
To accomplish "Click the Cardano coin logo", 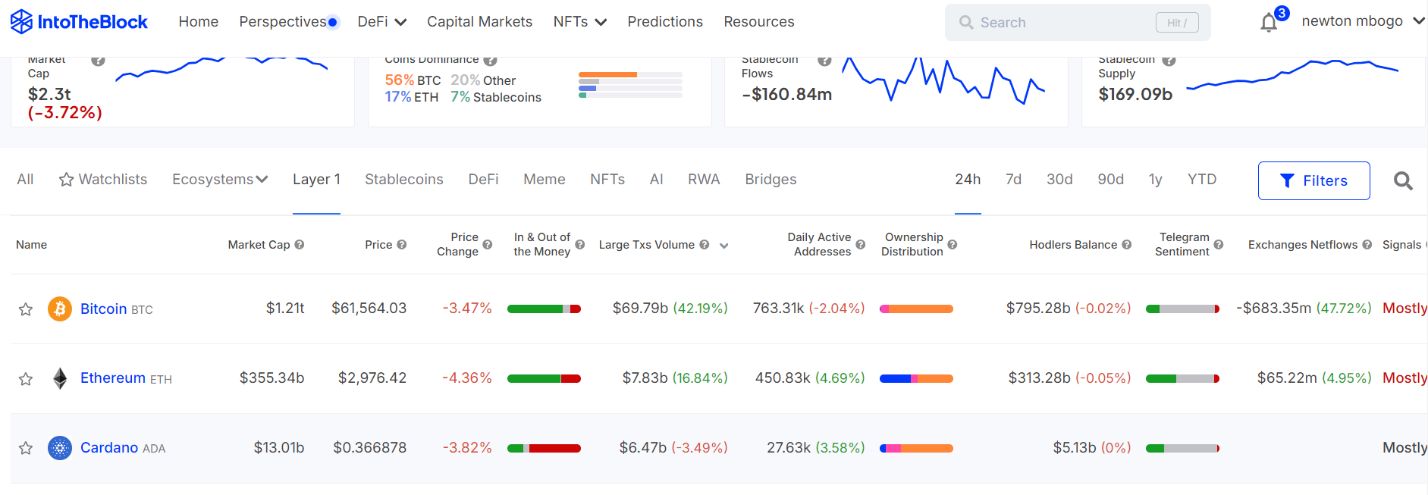I will click(60, 448).
